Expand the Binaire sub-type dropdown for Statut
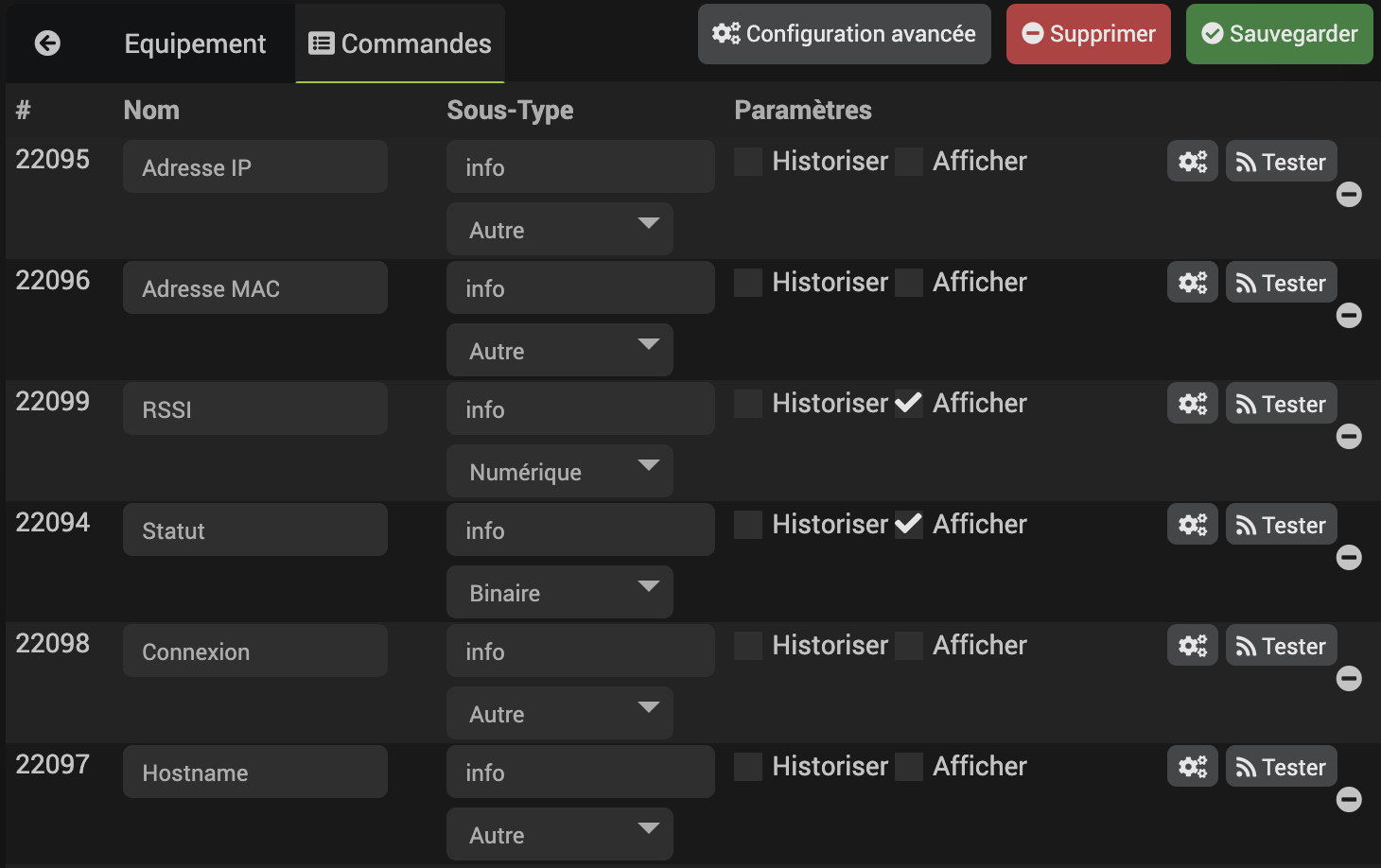Screen dimensions: 1381x868 click(559, 592)
